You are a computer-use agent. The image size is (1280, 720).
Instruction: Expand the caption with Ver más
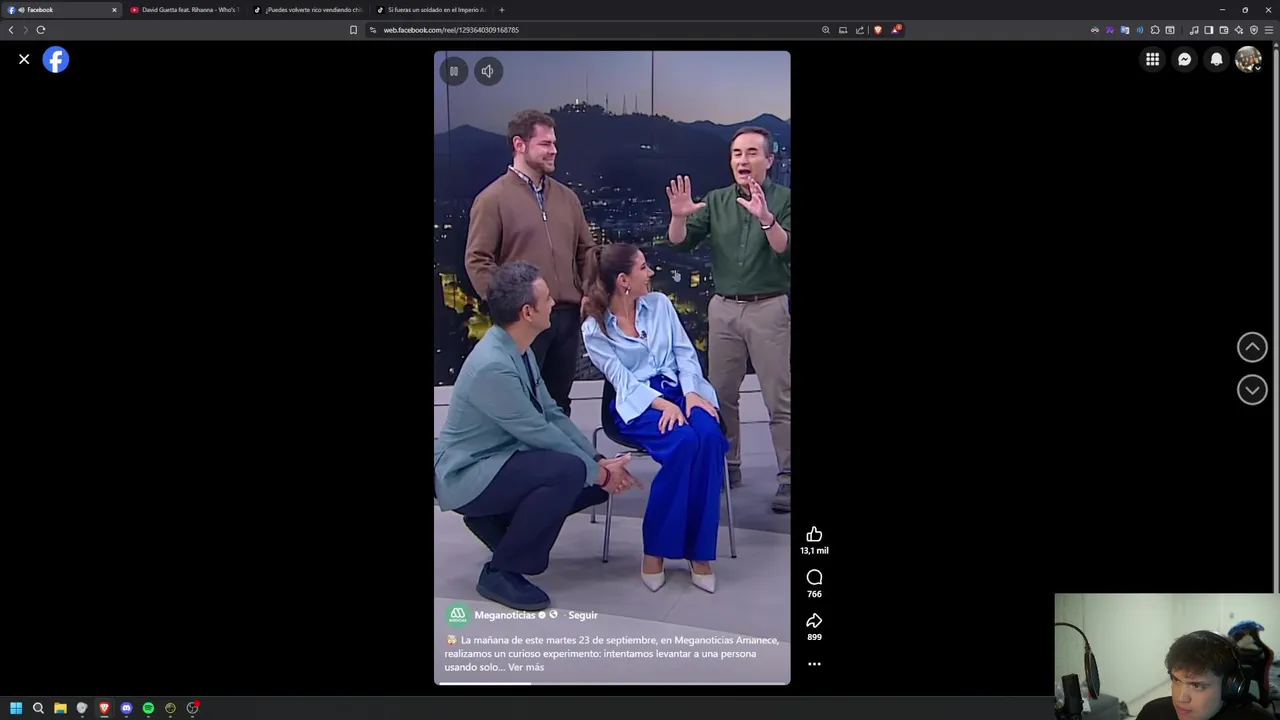tap(526, 667)
